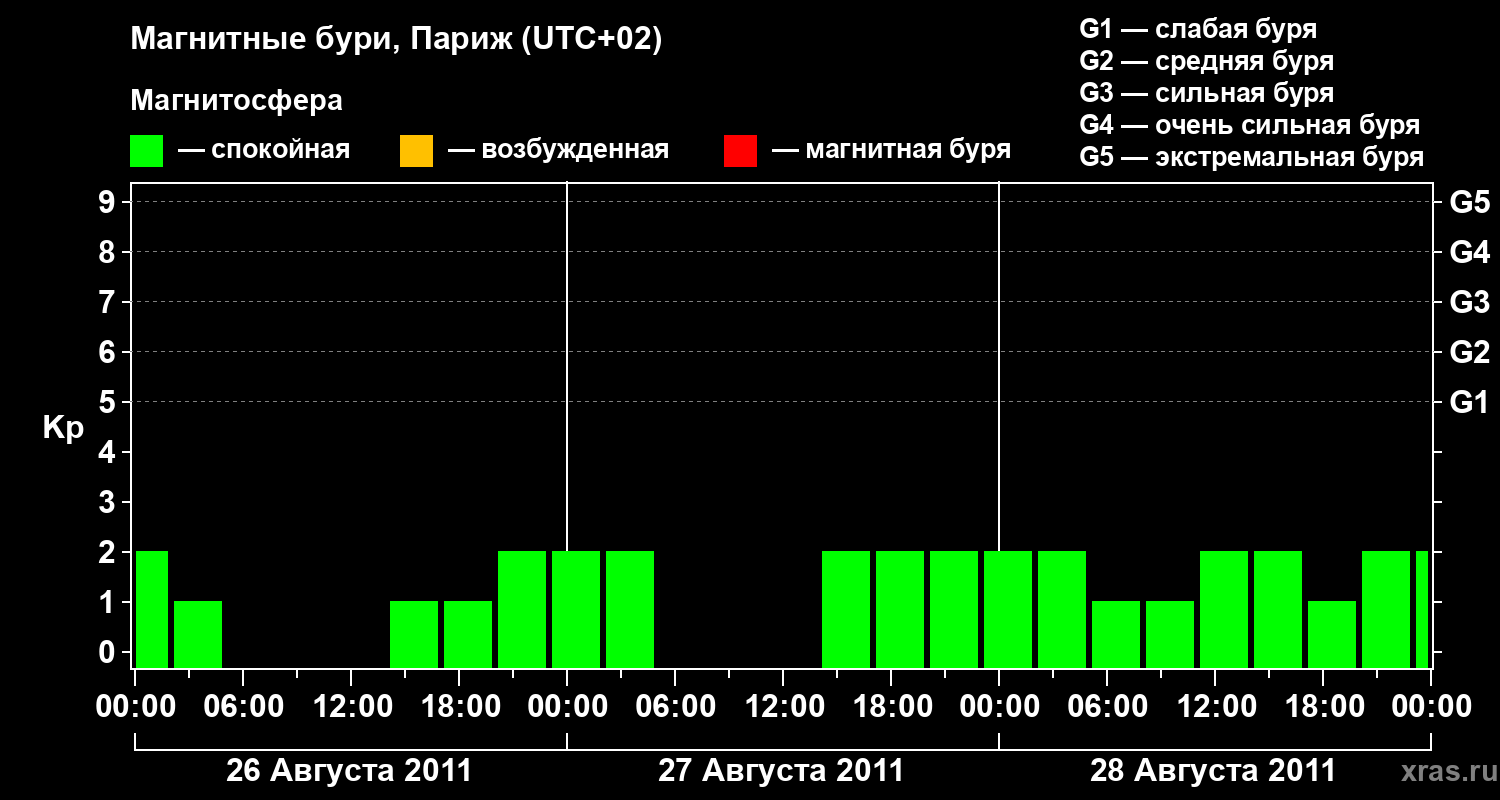The width and height of the screenshot is (1500, 800).
Task: Click the '12:00' time label under 26 Августа
Action: pyautogui.click(x=351, y=707)
